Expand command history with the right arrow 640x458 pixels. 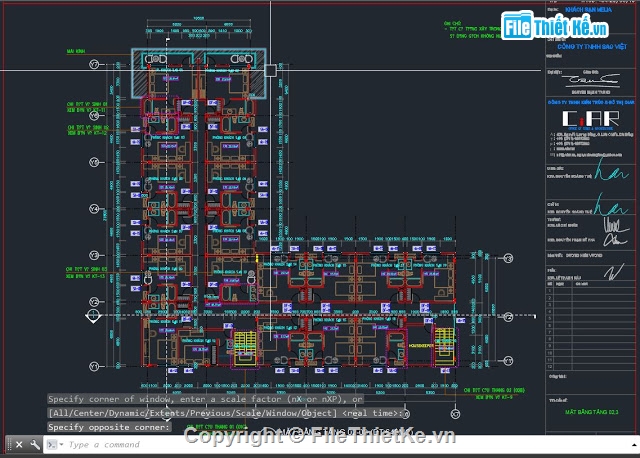click(634, 445)
